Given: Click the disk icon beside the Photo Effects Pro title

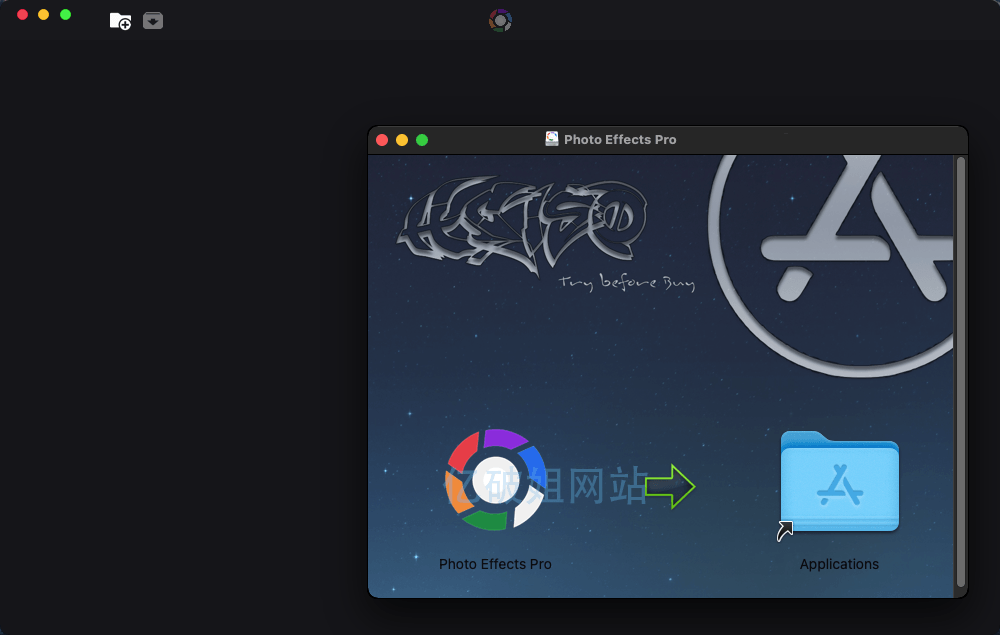Looking at the screenshot, I should coord(552,139).
